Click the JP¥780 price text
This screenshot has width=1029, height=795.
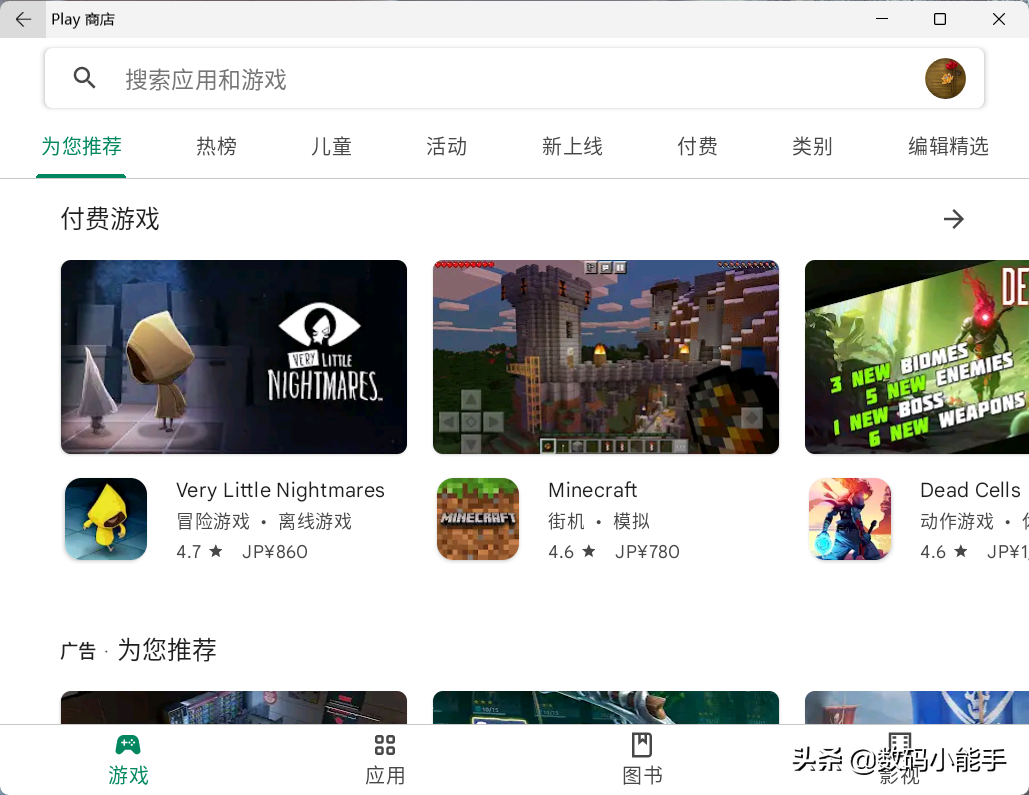(x=647, y=551)
